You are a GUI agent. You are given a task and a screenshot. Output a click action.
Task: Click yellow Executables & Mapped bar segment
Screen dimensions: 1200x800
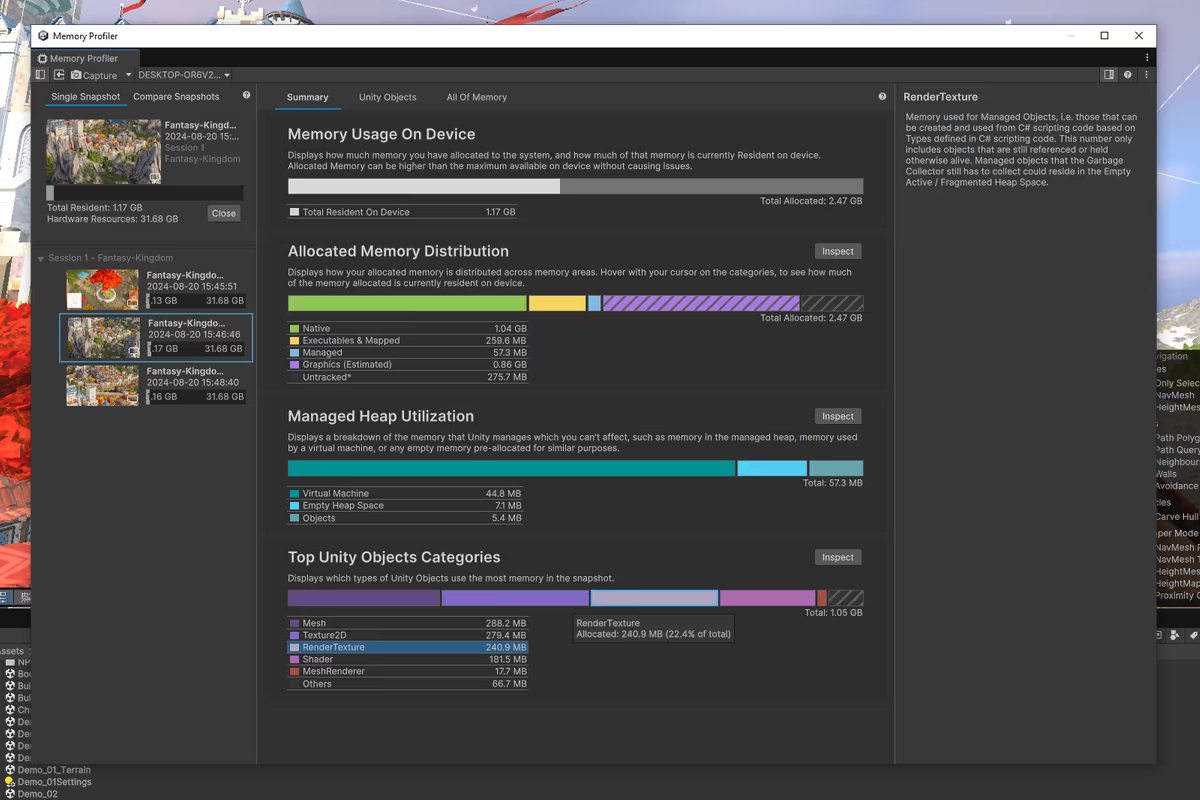pos(557,303)
